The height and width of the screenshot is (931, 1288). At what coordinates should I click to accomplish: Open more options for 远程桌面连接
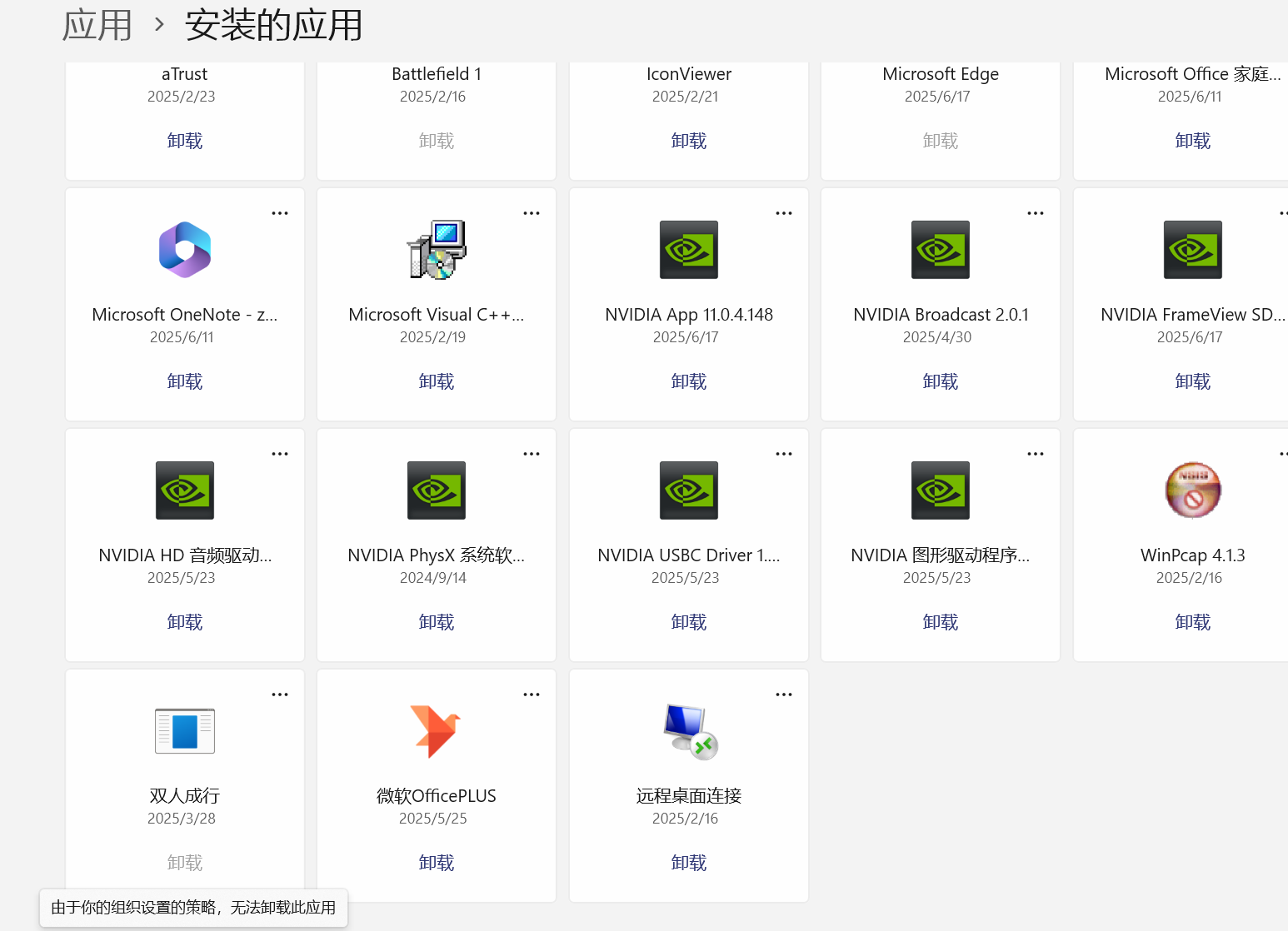[x=784, y=695]
